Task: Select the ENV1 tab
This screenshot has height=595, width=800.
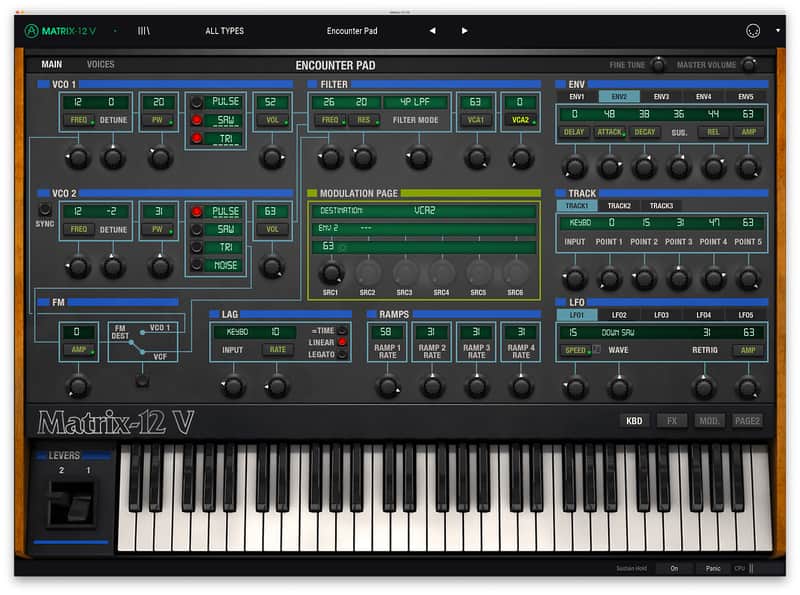Action: click(x=577, y=96)
